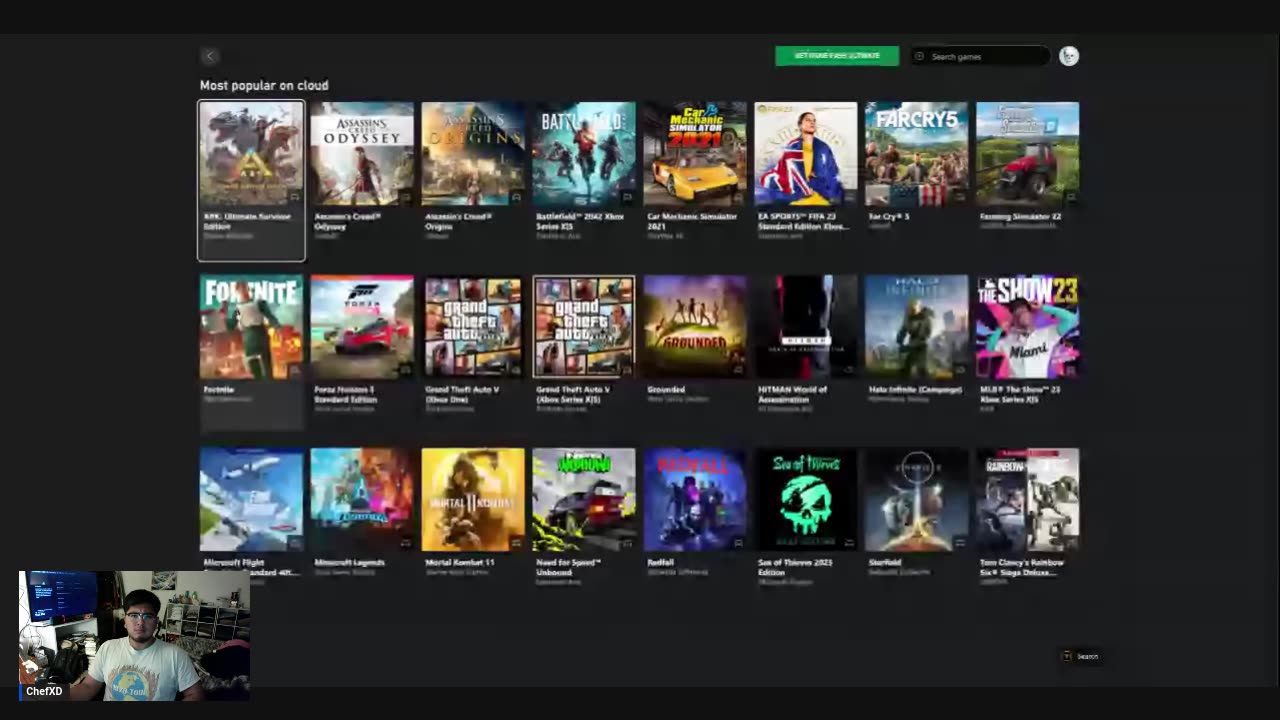The width and height of the screenshot is (1280, 720).
Task: Select Grand Theft Auto V (Xbox One)
Action: tap(473, 327)
